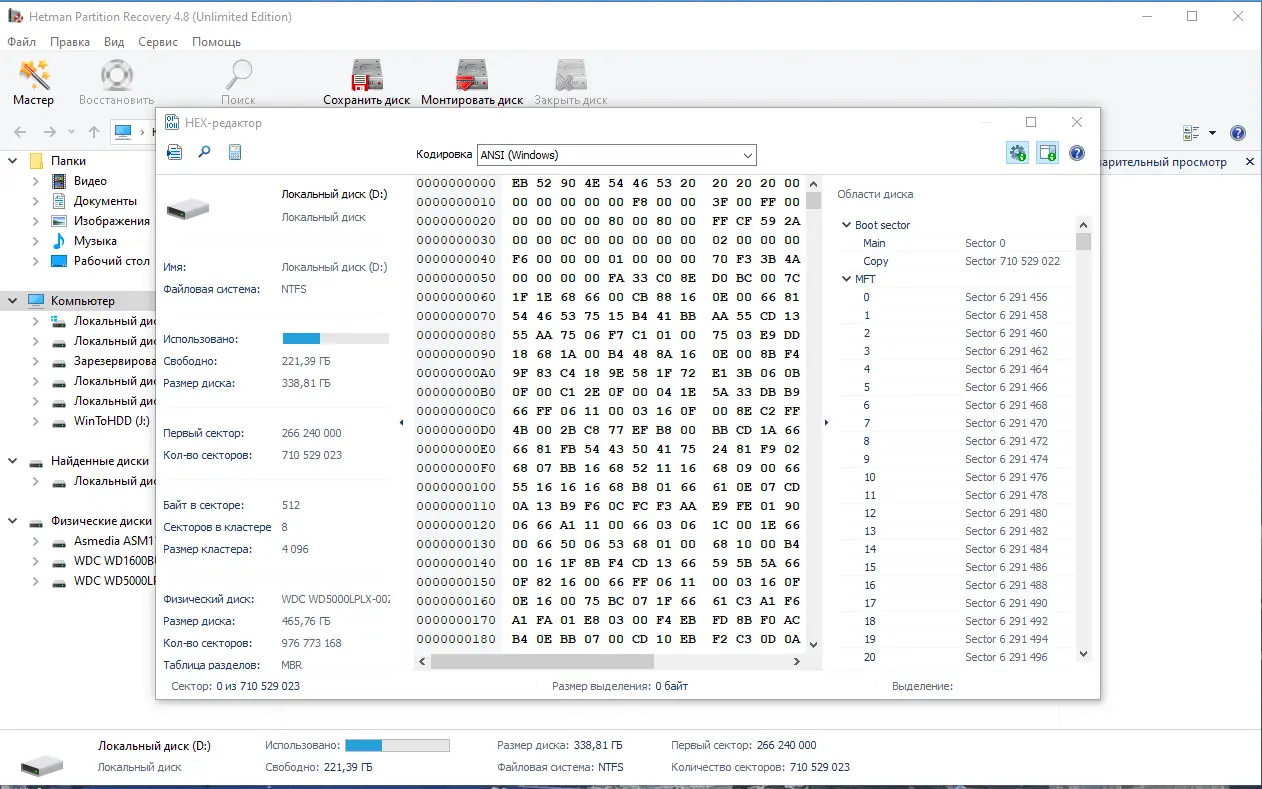This screenshot has width=1262, height=789.
Task: Expand the Музыка folder node
Action: pyautogui.click(x=36, y=241)
